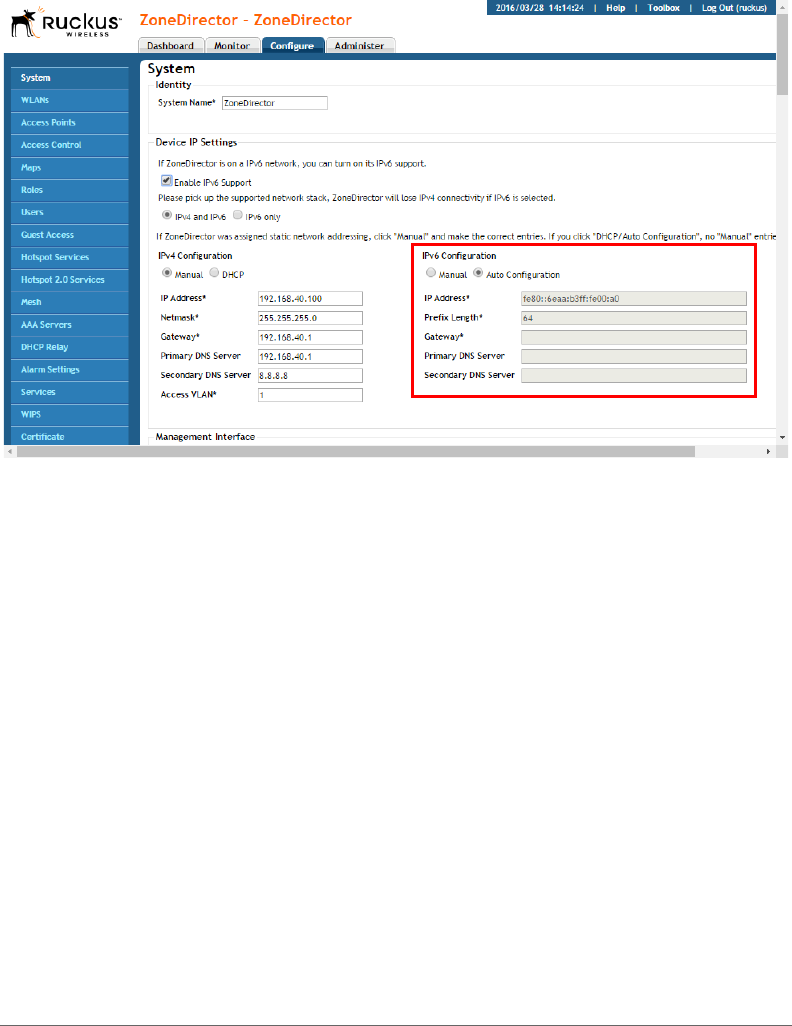Click the IPv6 Secondary DNS Server field
The height and width of the screenshot is (1026, 792).
point(634,376)
